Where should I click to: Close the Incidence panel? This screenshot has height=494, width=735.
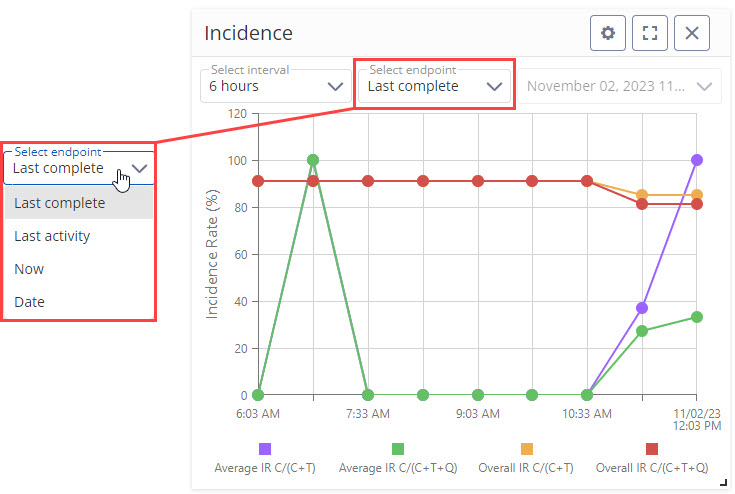(x=692, y=33)
